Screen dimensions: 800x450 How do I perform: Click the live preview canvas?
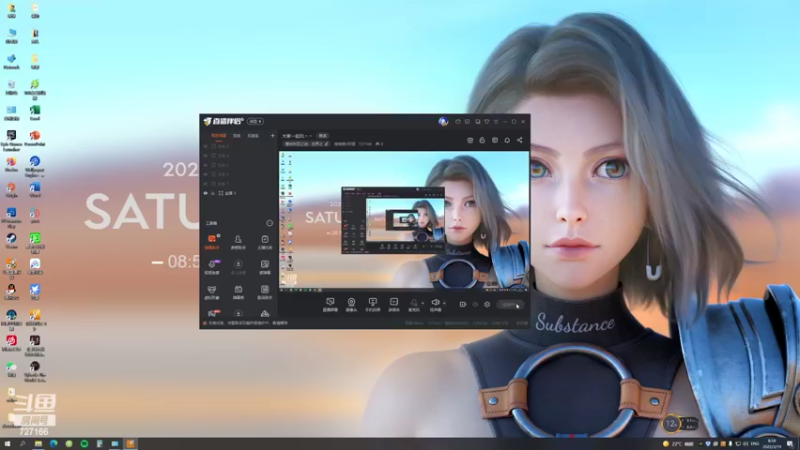pyautogui.click(x=404, y=222)
